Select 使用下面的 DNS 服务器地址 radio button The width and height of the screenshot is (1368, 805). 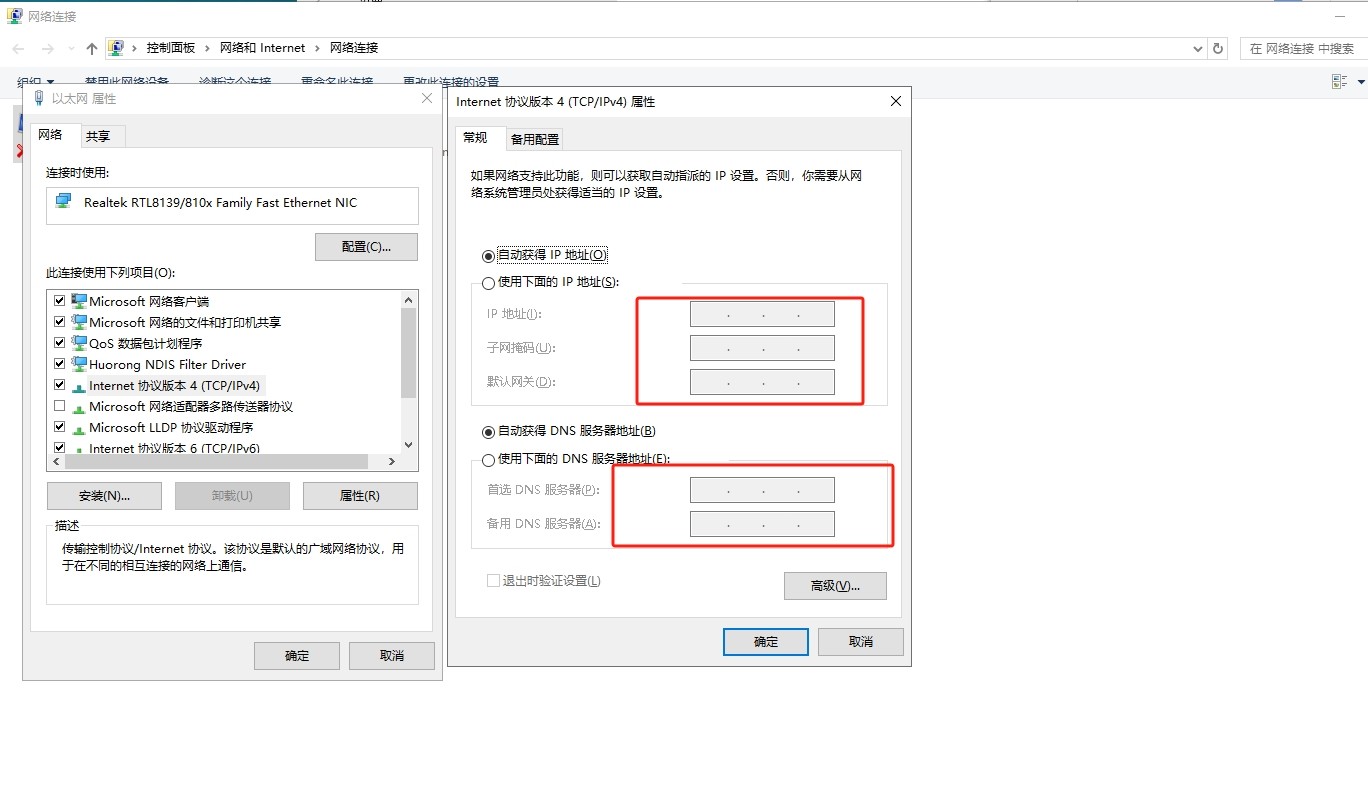(488, 460)
